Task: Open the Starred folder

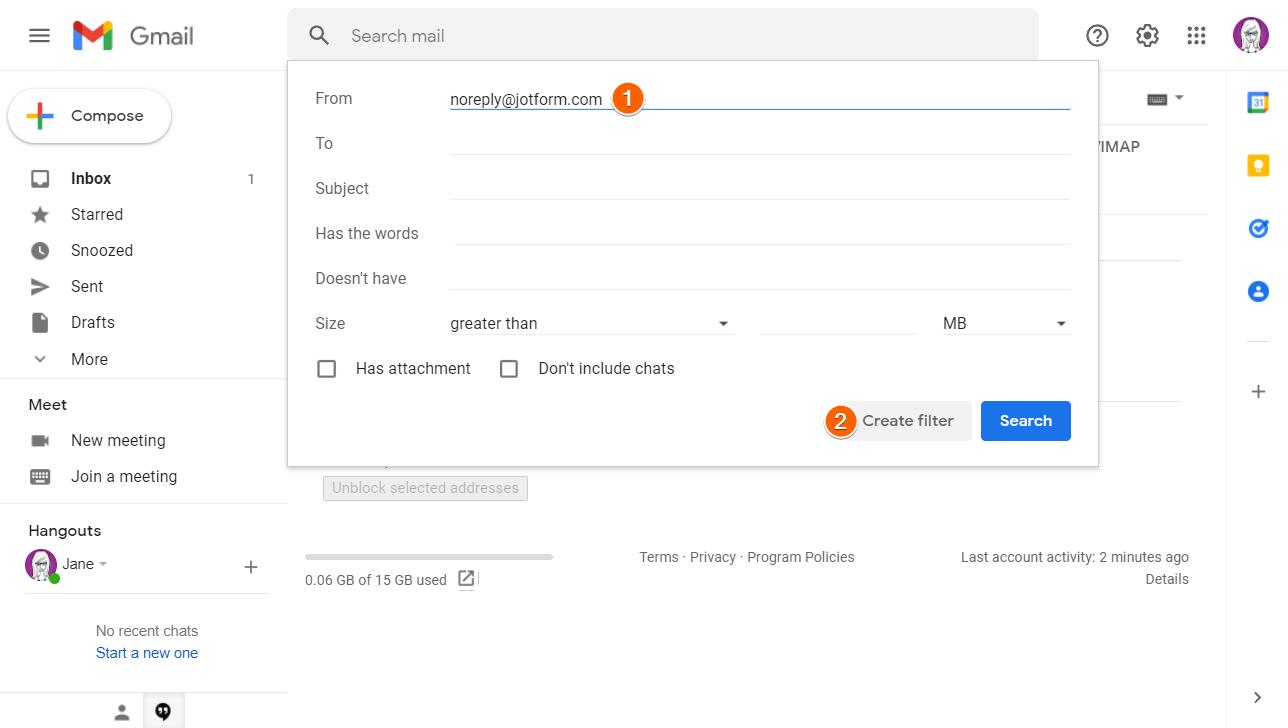Action: point(96,215)
